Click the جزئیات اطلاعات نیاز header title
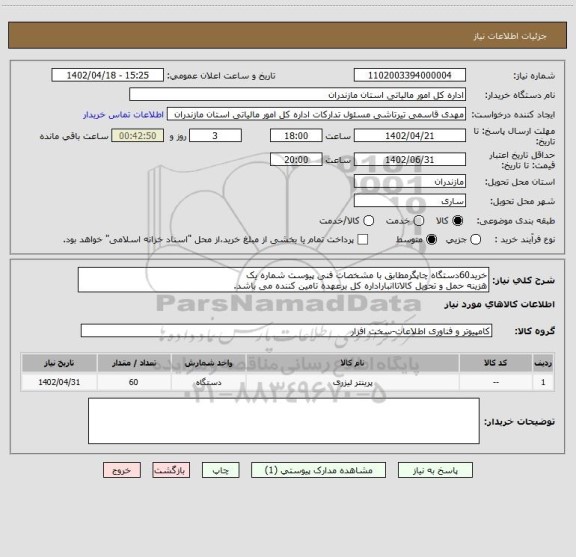Screen dimensions: 576x557 (510, 36)
